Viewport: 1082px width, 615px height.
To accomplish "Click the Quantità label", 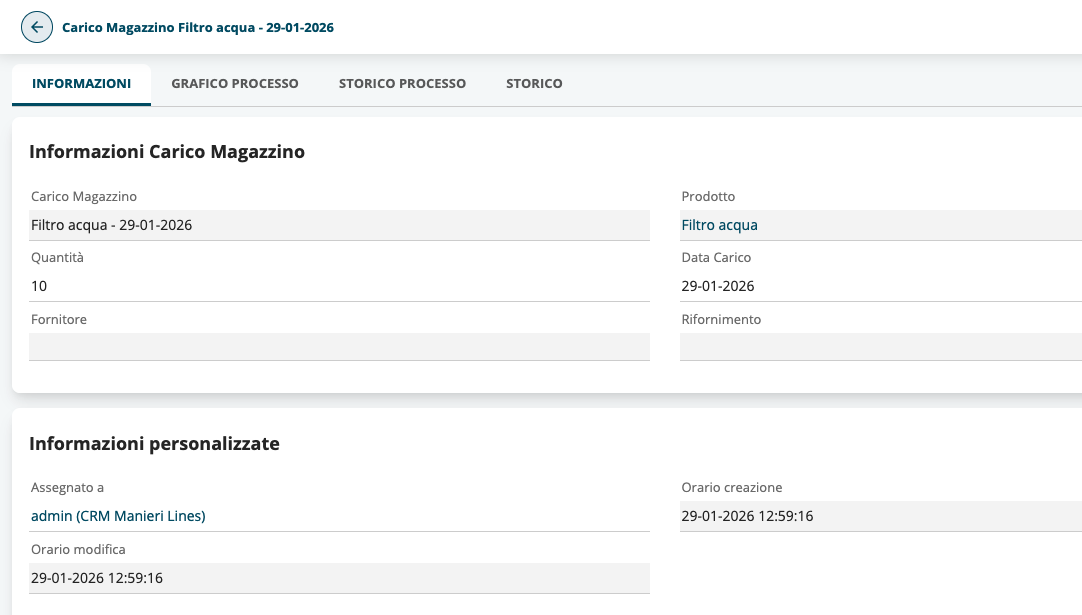I will (x=57, y=257).
